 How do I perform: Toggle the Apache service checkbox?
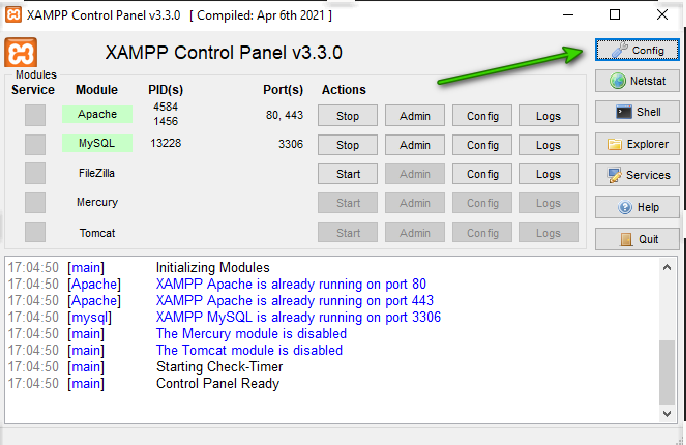tap(35, 115)
